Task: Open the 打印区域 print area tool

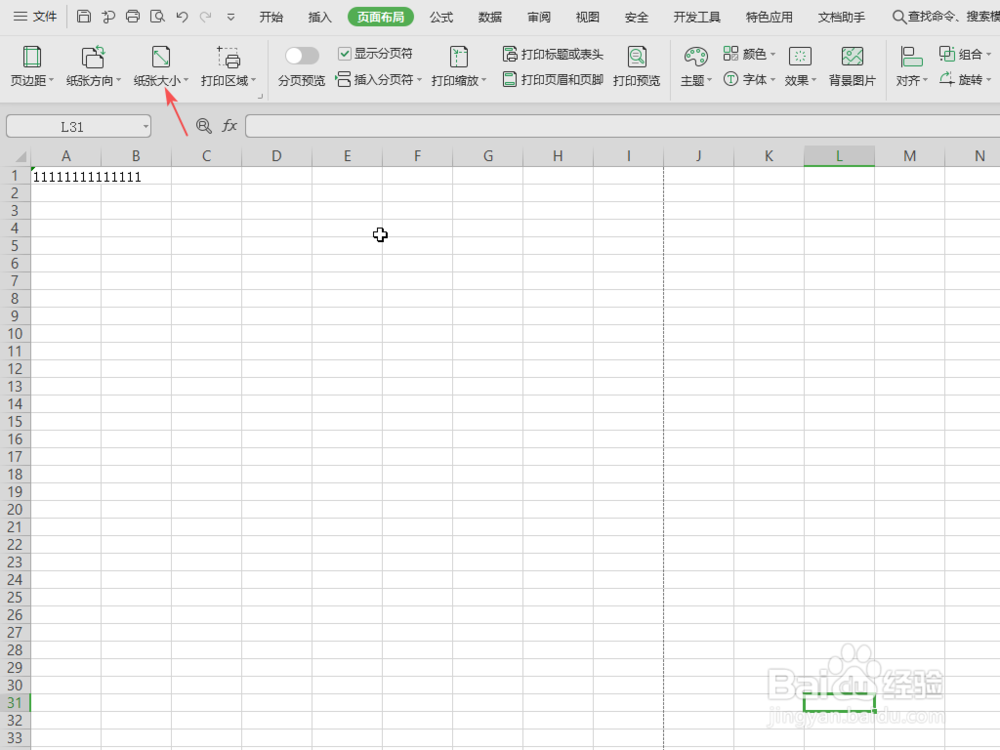Action: [228, 66]
